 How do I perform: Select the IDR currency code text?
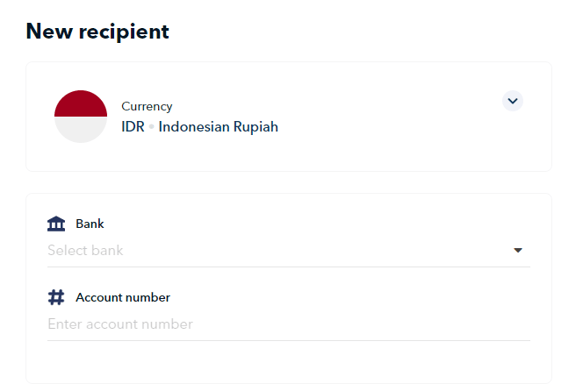(x=133, y=127)
